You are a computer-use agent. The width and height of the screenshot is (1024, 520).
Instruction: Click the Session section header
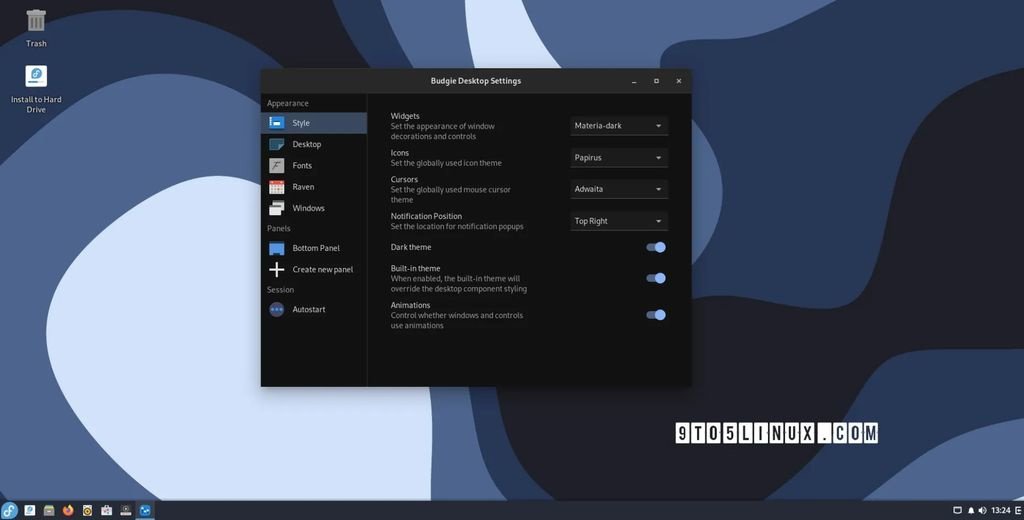click(x=280, y=289)
